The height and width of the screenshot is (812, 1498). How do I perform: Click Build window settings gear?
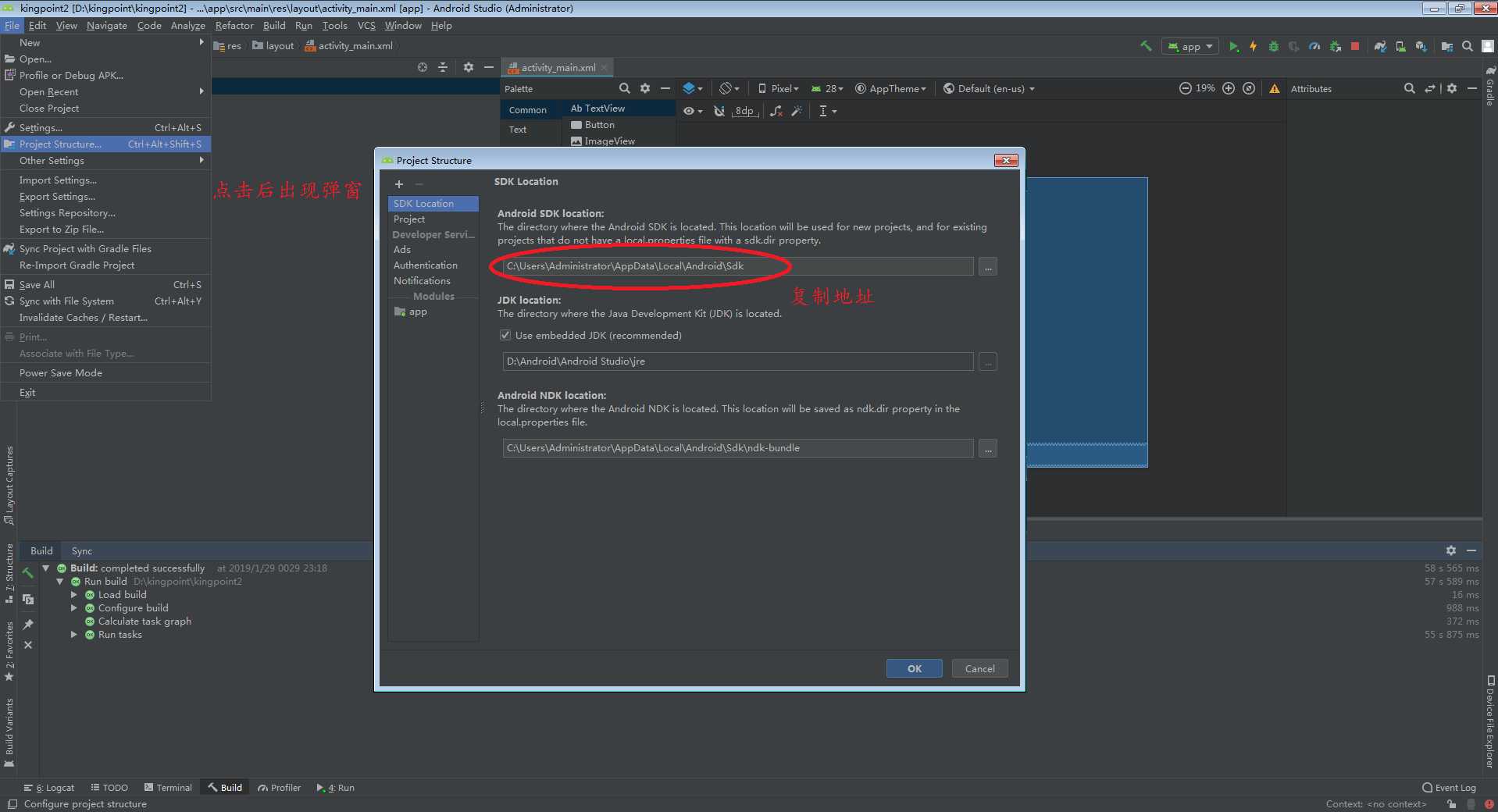[x=1451, y=550]
